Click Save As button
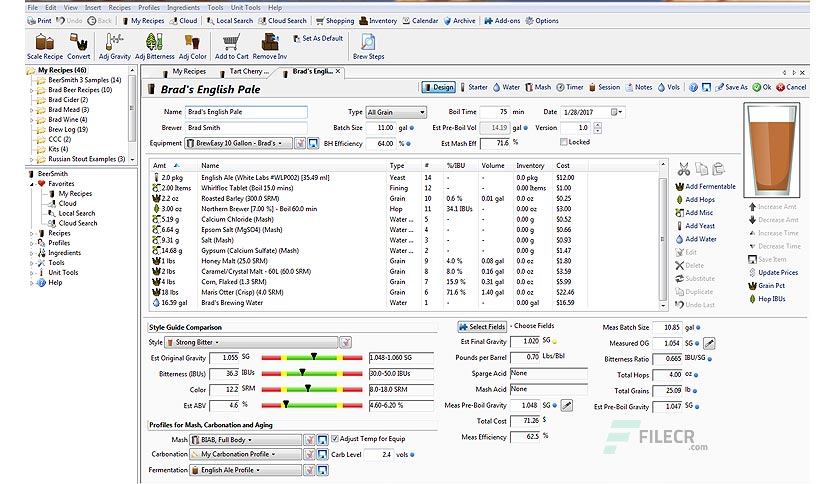The height and width of the screenshot is (484, 836). 732,87
